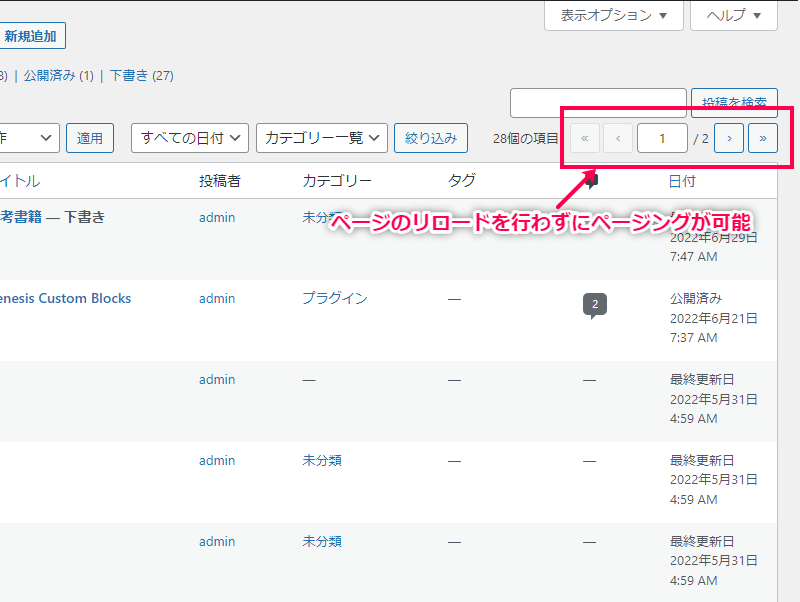Open the すべての日付 dropdown

click(190, 138)
